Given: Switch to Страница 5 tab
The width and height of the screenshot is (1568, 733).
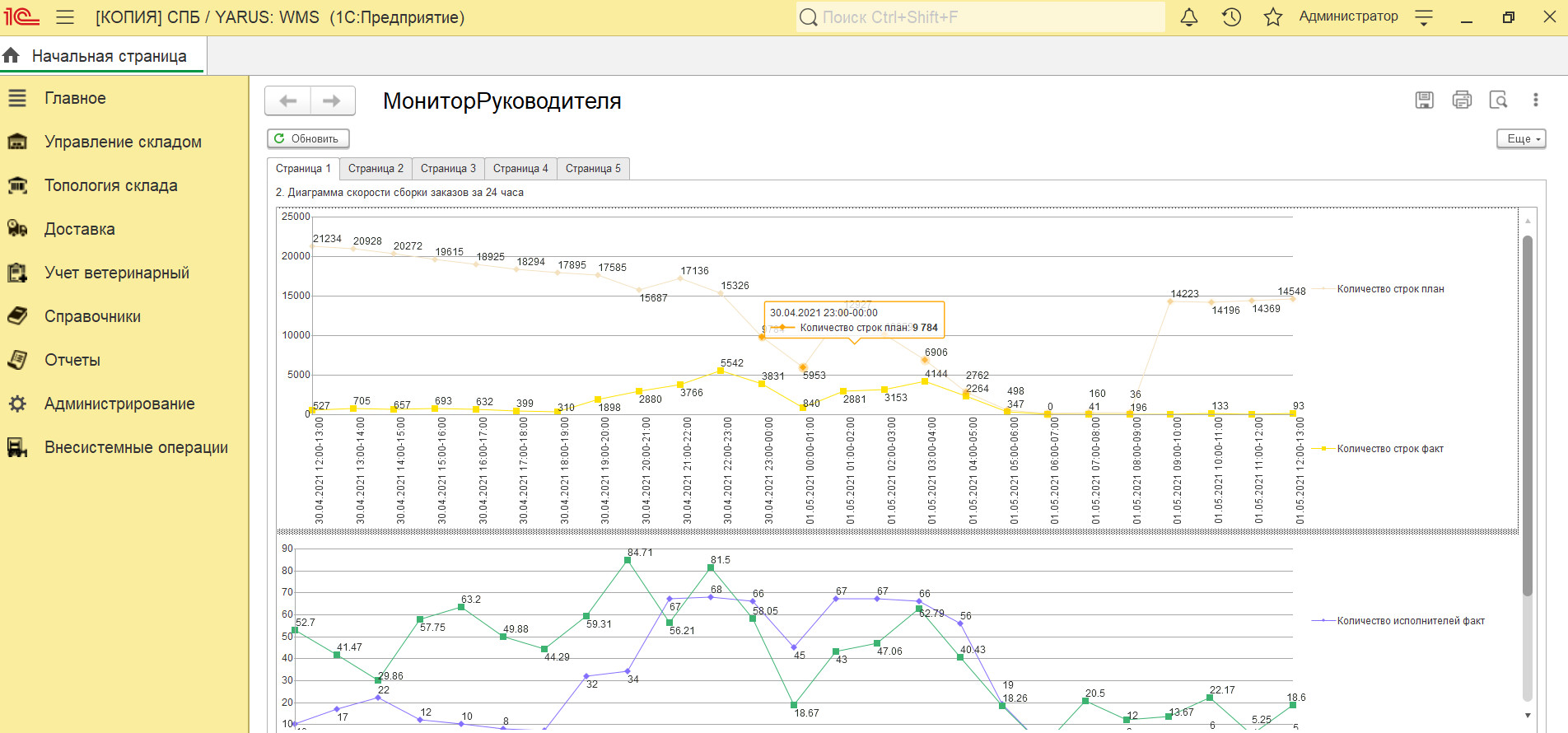Looking at the screenshot, I should [x=593, y=168].
